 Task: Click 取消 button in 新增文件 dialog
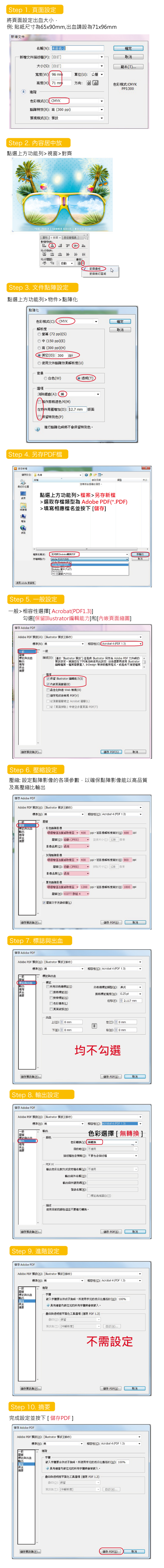tap(128, 57)
